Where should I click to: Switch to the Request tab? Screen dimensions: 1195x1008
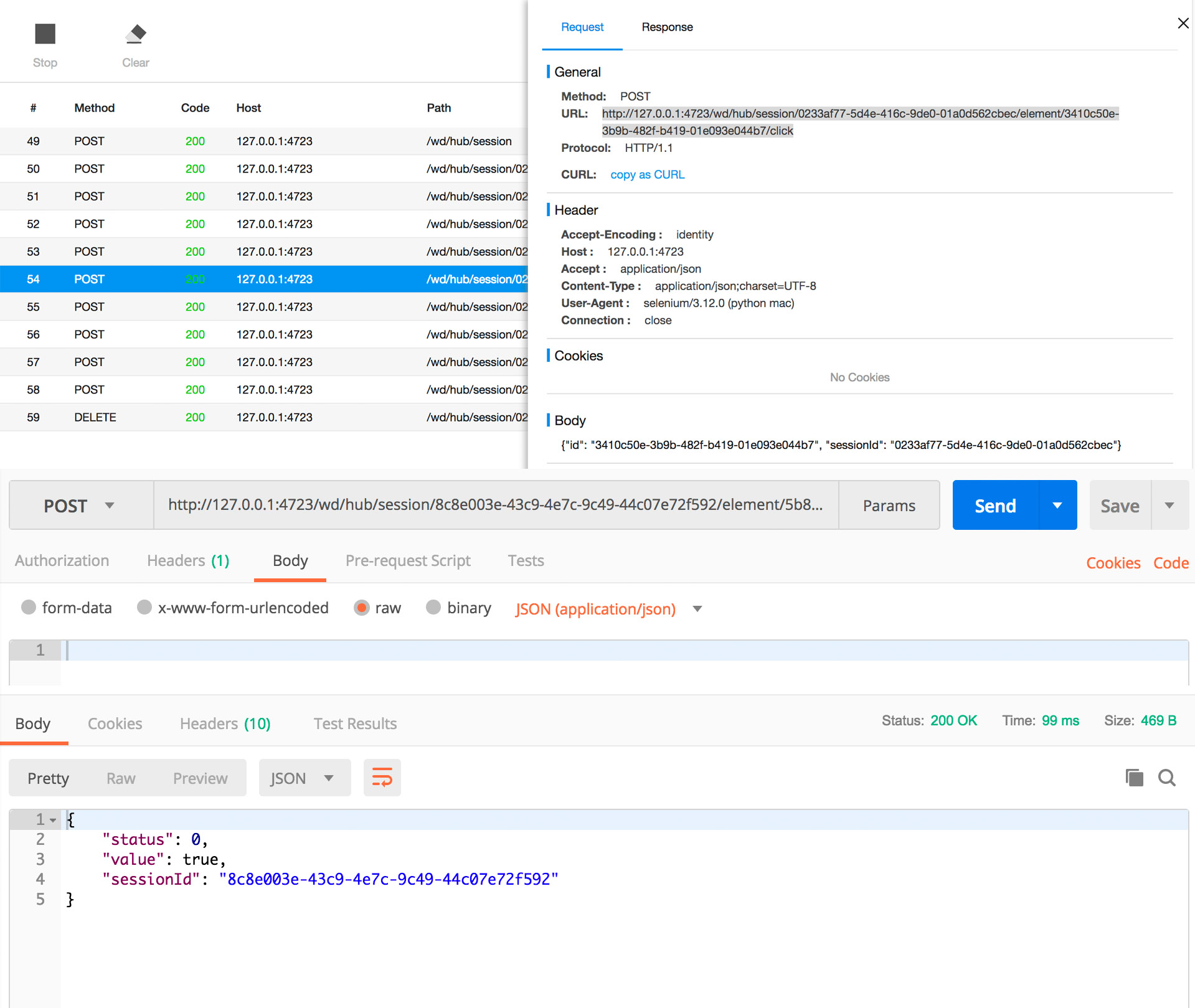582,27
